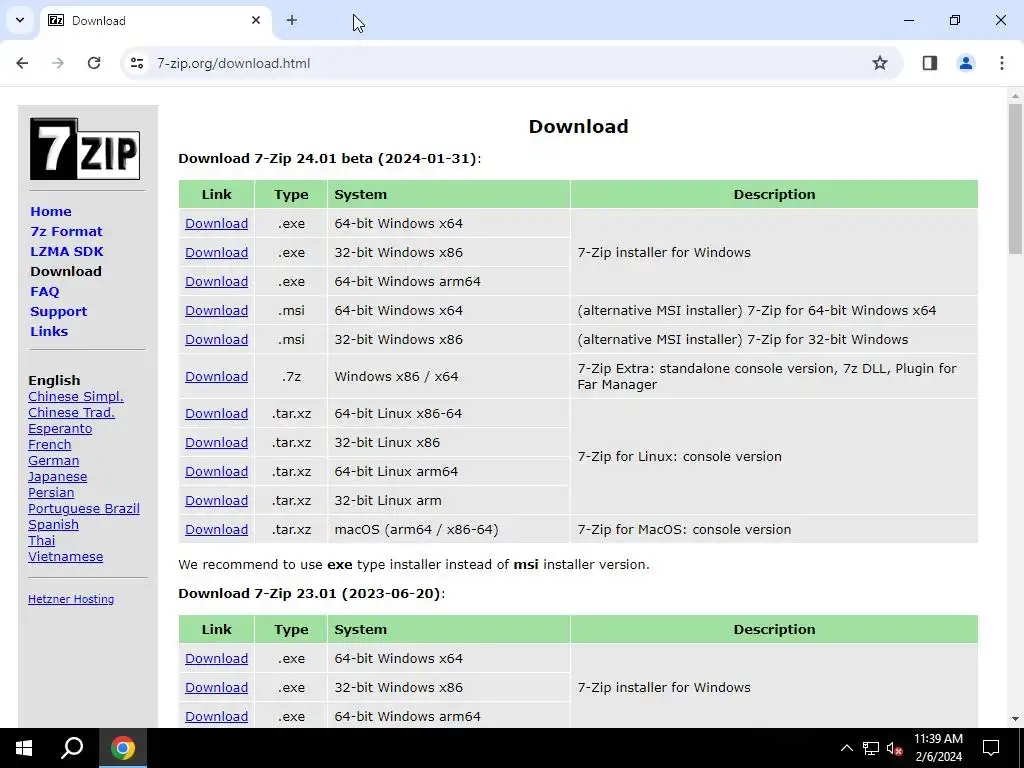Open the Chrome side panel

[x=930, y=63]
